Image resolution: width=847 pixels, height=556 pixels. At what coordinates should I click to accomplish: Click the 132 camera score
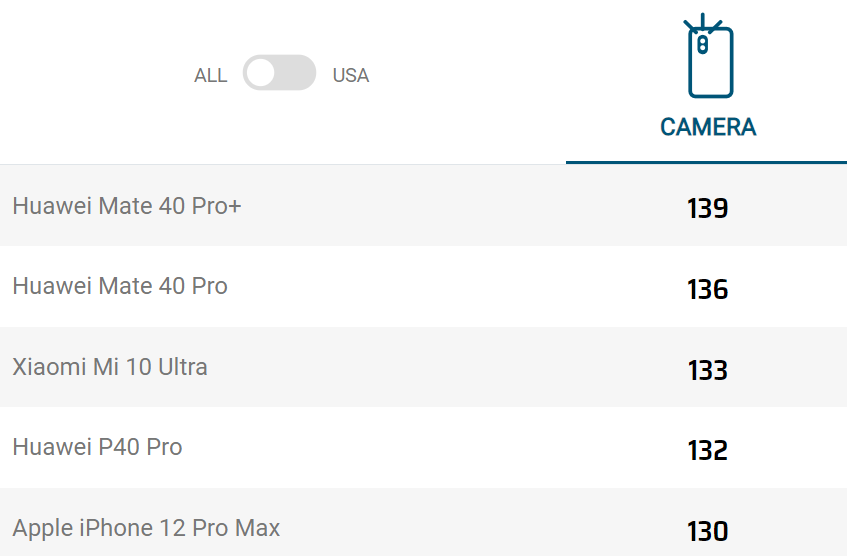point(708,450)
